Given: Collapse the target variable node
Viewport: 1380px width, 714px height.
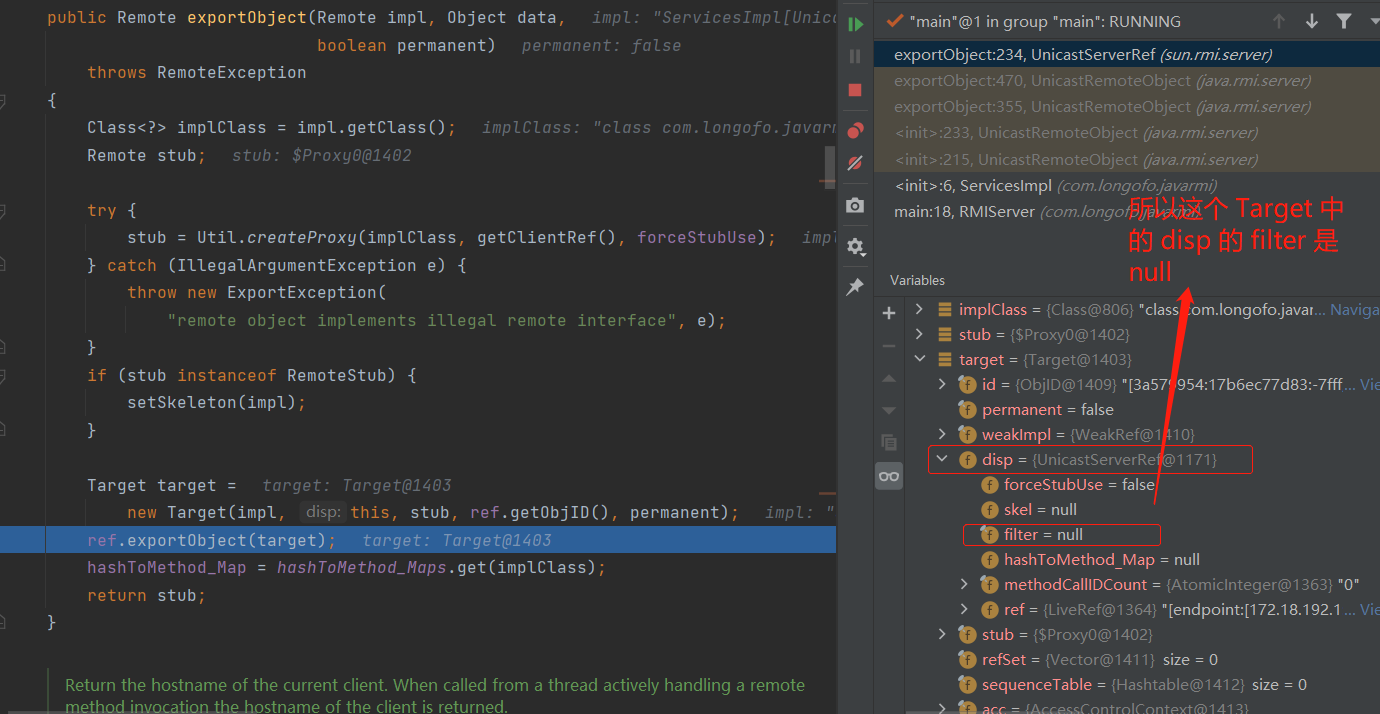Looking at the screenshot, I should pos(920,360).
